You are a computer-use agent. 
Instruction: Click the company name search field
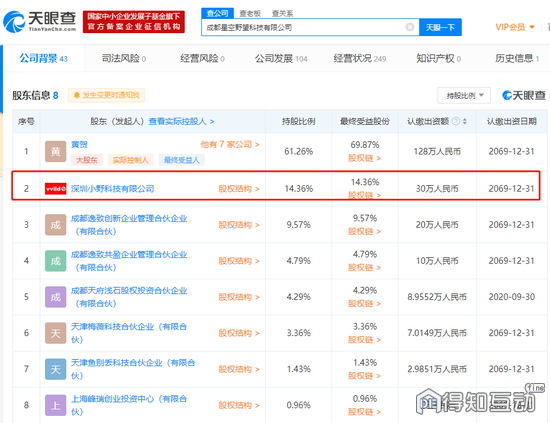tap(304, 27)
